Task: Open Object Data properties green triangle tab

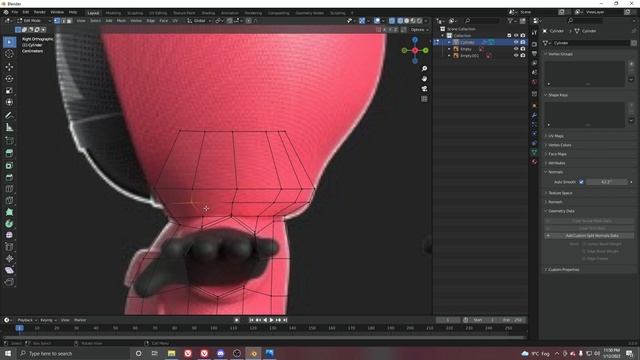Action: pyautogui.click(x=534, y=152)
